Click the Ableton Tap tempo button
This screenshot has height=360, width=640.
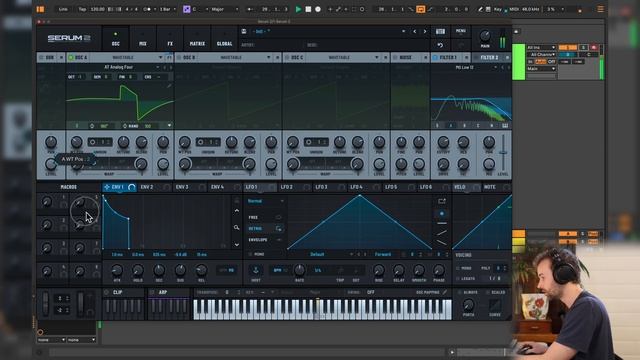(x=82, y=9)
